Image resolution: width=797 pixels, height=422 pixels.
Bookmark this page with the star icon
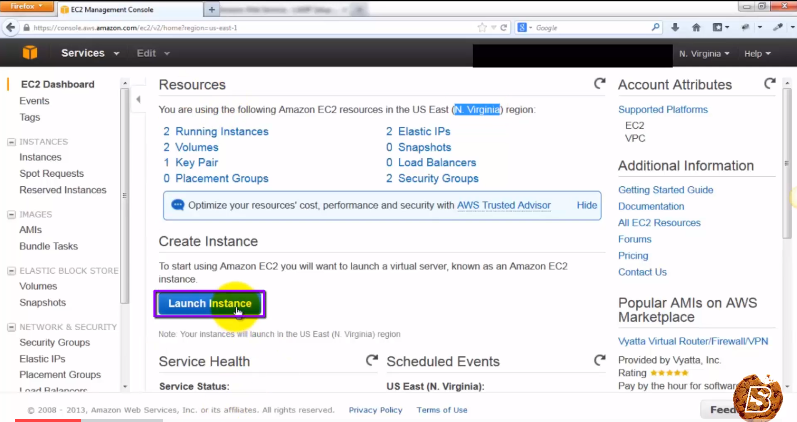(482, 28)
